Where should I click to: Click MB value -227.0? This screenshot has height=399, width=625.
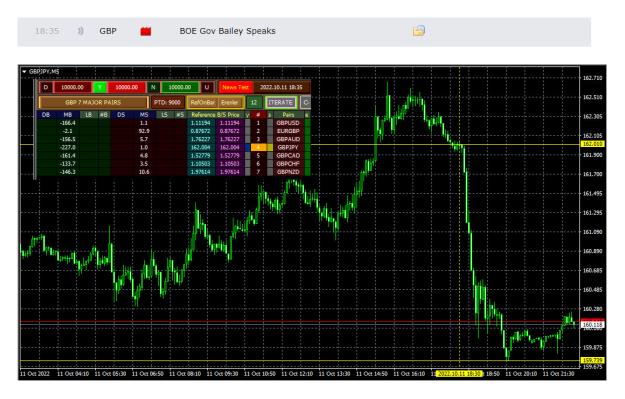[68, 147]
